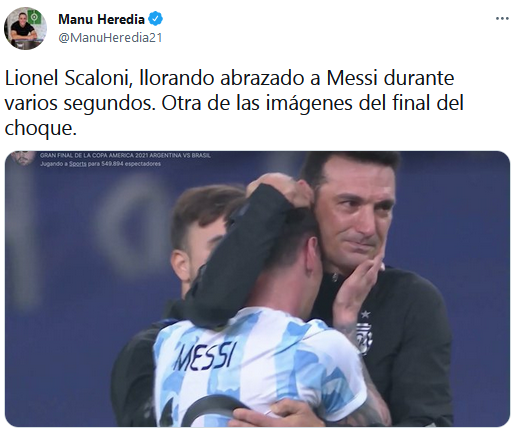This screenshot has height=434, width=515.
Task: Click the green pitch icon in avatar
Action: (34, 18)
